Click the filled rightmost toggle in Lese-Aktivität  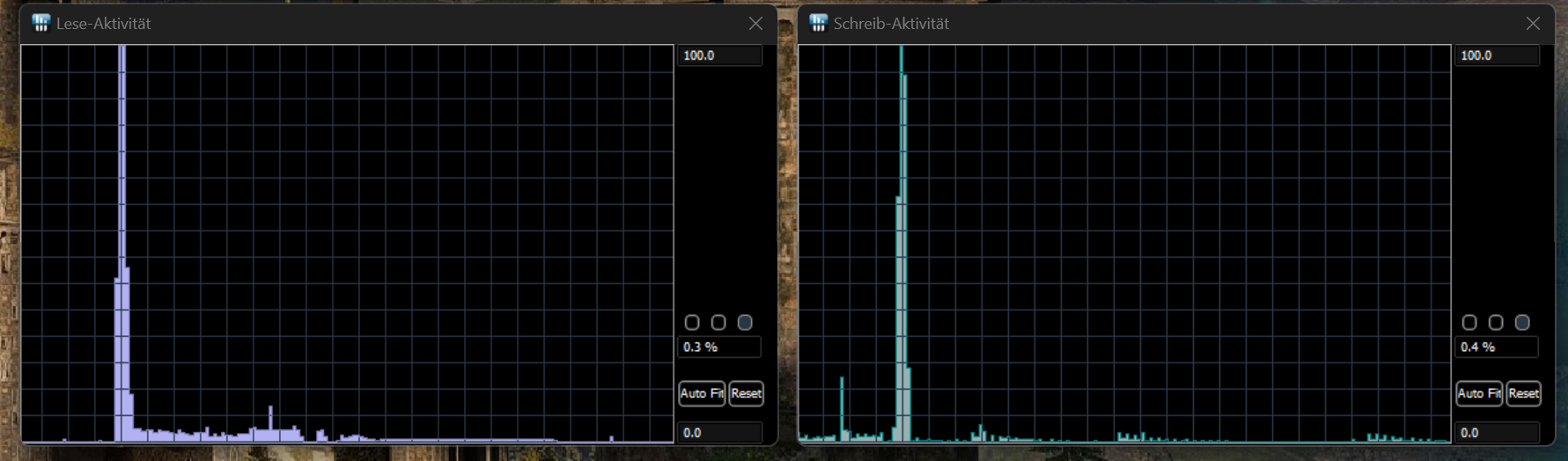click(745, 322)
